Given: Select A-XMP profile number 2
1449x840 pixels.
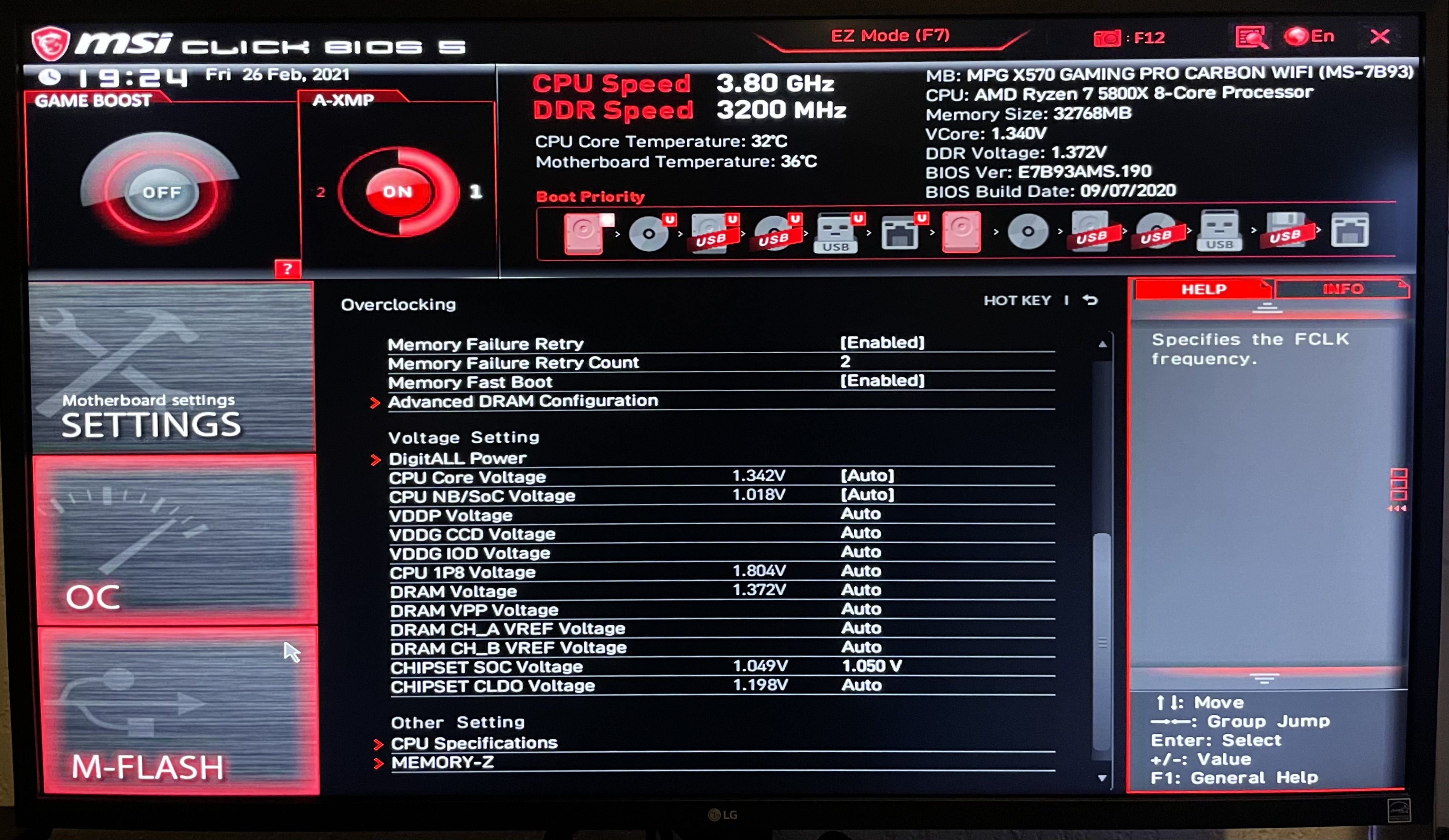Looking at the screenshot, I should pos(321,192).
